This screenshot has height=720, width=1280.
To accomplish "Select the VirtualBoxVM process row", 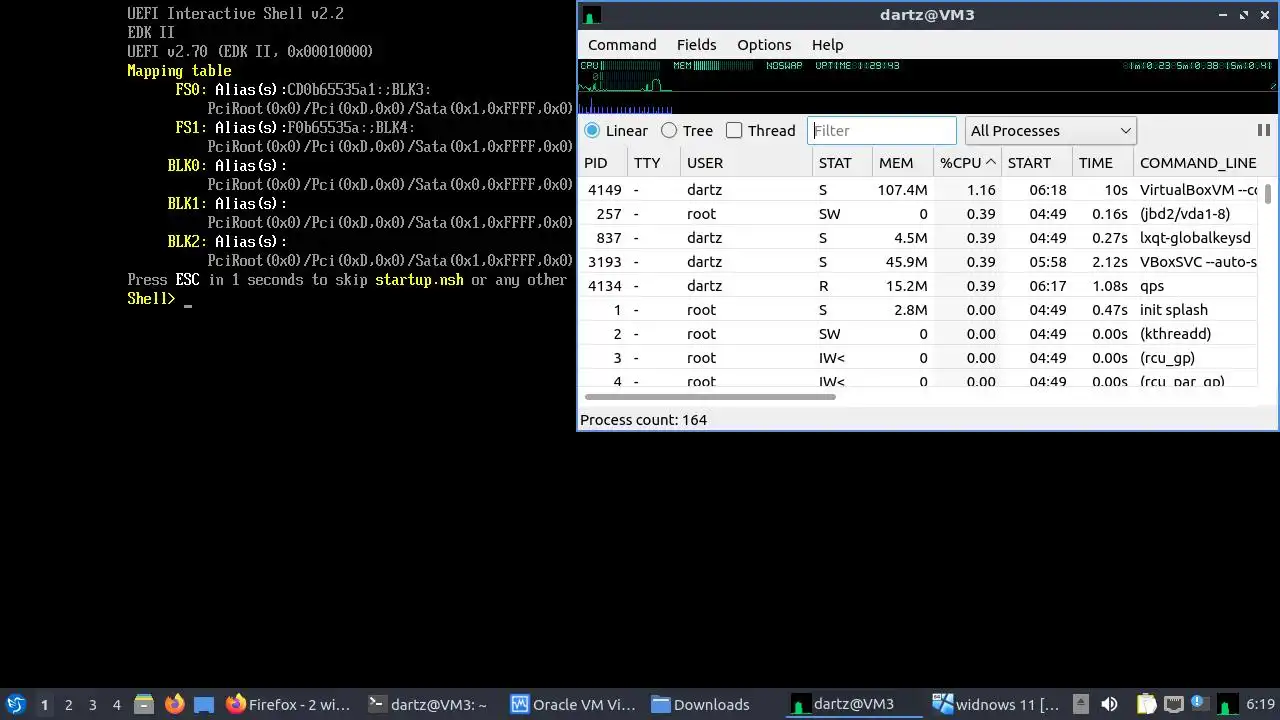I will [x=919, y=190].
